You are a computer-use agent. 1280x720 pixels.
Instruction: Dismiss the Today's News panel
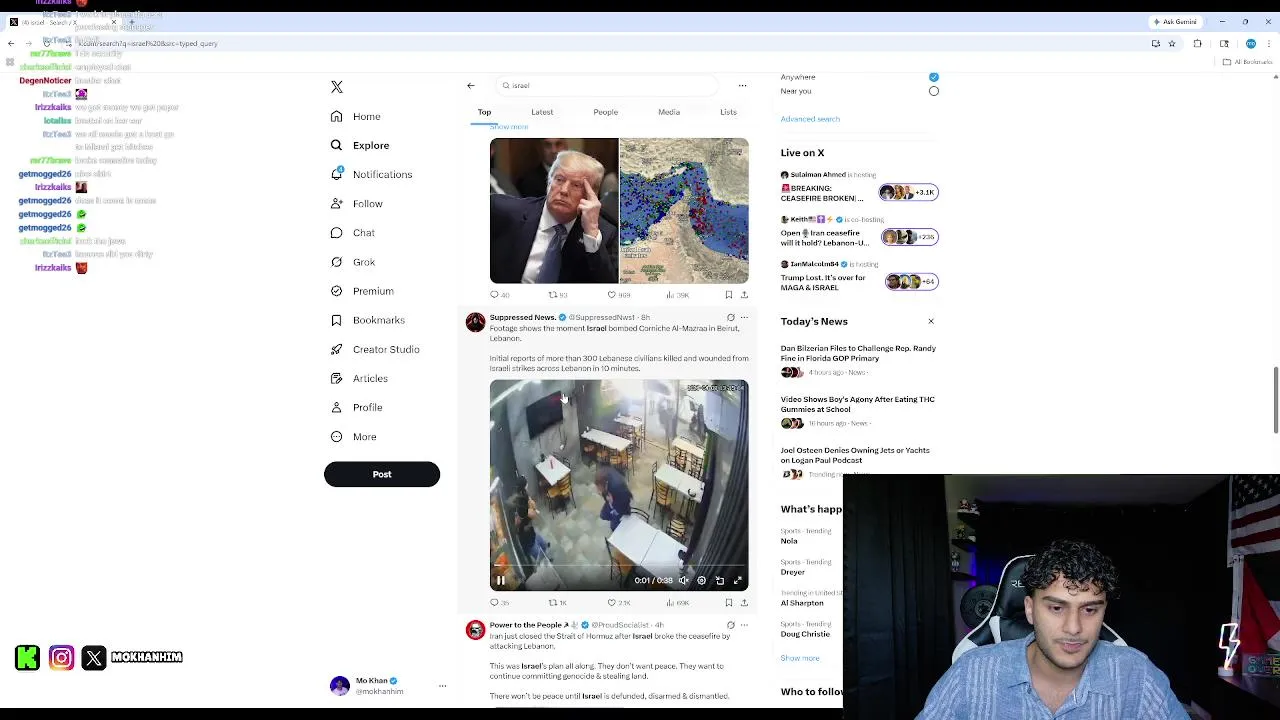pyautogui.click(x=931, y=322)
